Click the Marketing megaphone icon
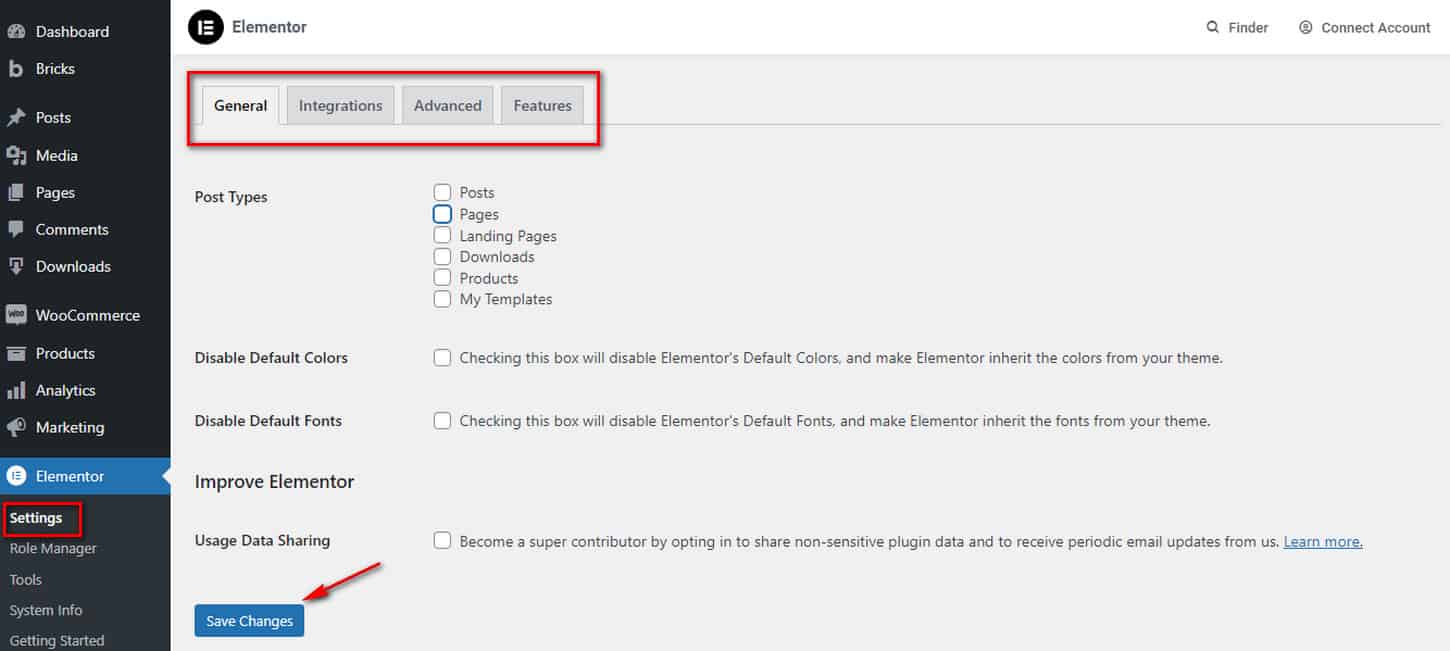Viewport: 1450px width, 651px height. click(x=16, y=427)
